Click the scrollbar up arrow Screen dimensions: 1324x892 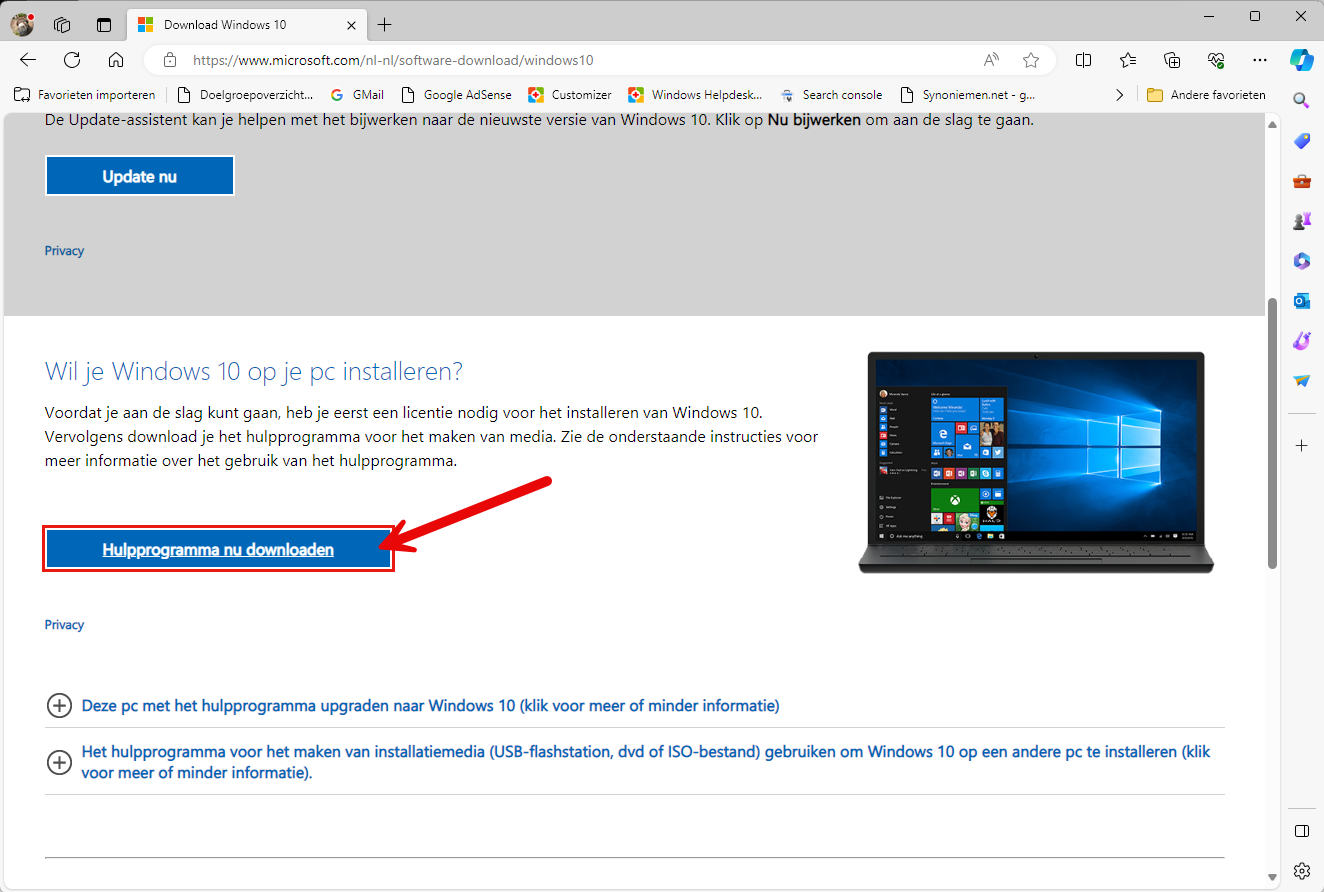[1273, 124]
